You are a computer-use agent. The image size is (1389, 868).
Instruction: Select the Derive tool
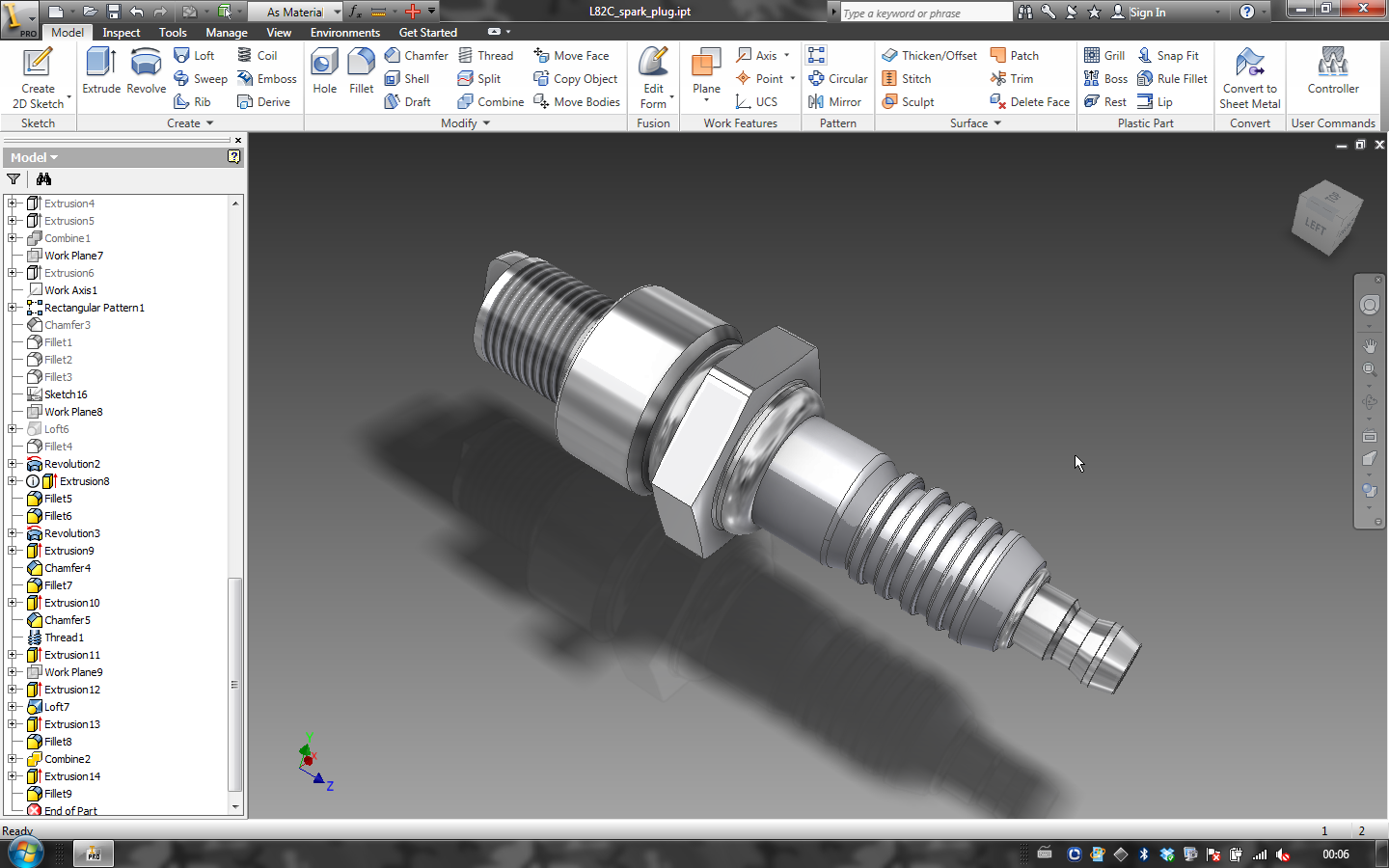(264, 102)
